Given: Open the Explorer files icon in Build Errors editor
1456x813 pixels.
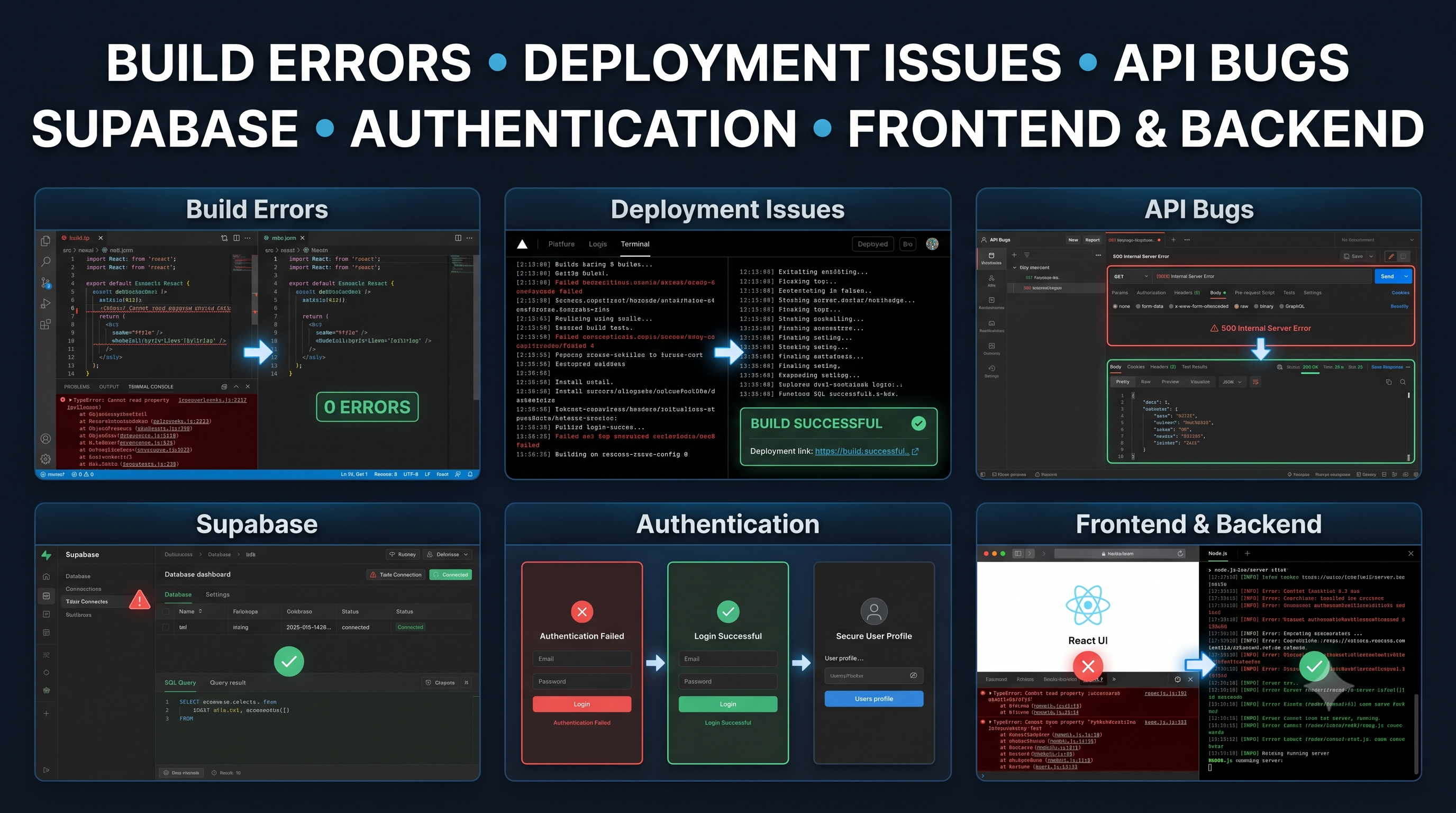Looking at the screenshot, I should click(46, 241).
